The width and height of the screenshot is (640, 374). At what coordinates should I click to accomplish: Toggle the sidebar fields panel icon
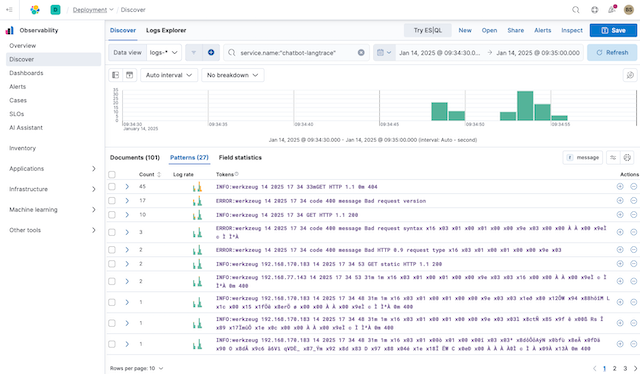coord(116,75)
